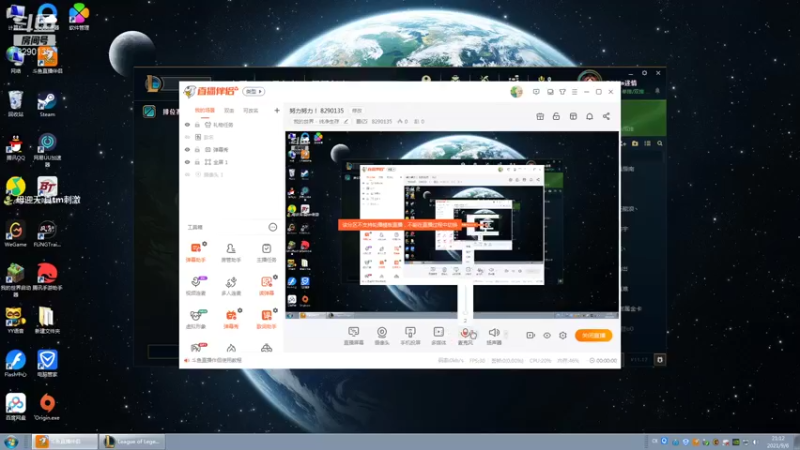
Task: Edit the stream category with pencil icon
Action: (x=346, y=121)
